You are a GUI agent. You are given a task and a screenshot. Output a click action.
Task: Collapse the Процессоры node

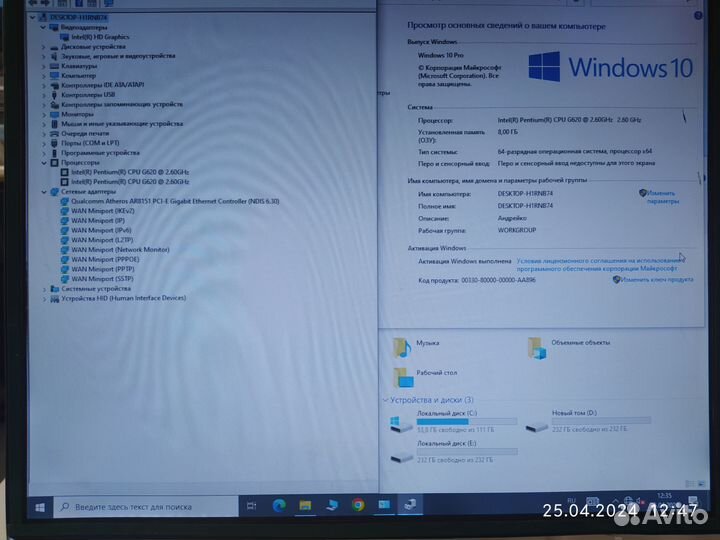click(x=44, y=163)
